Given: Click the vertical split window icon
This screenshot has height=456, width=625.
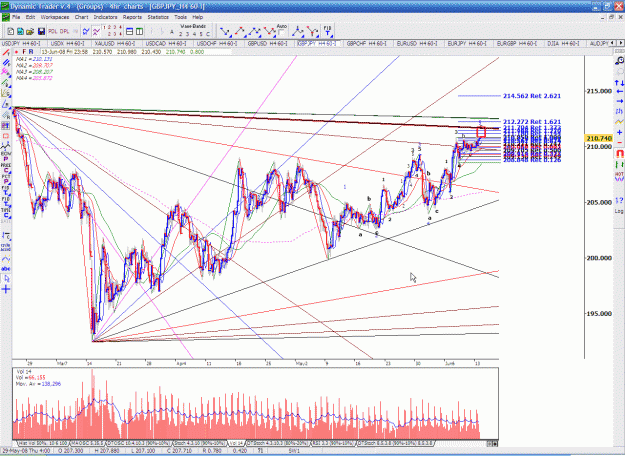Looking at the screenshot, I should point(140,31).
